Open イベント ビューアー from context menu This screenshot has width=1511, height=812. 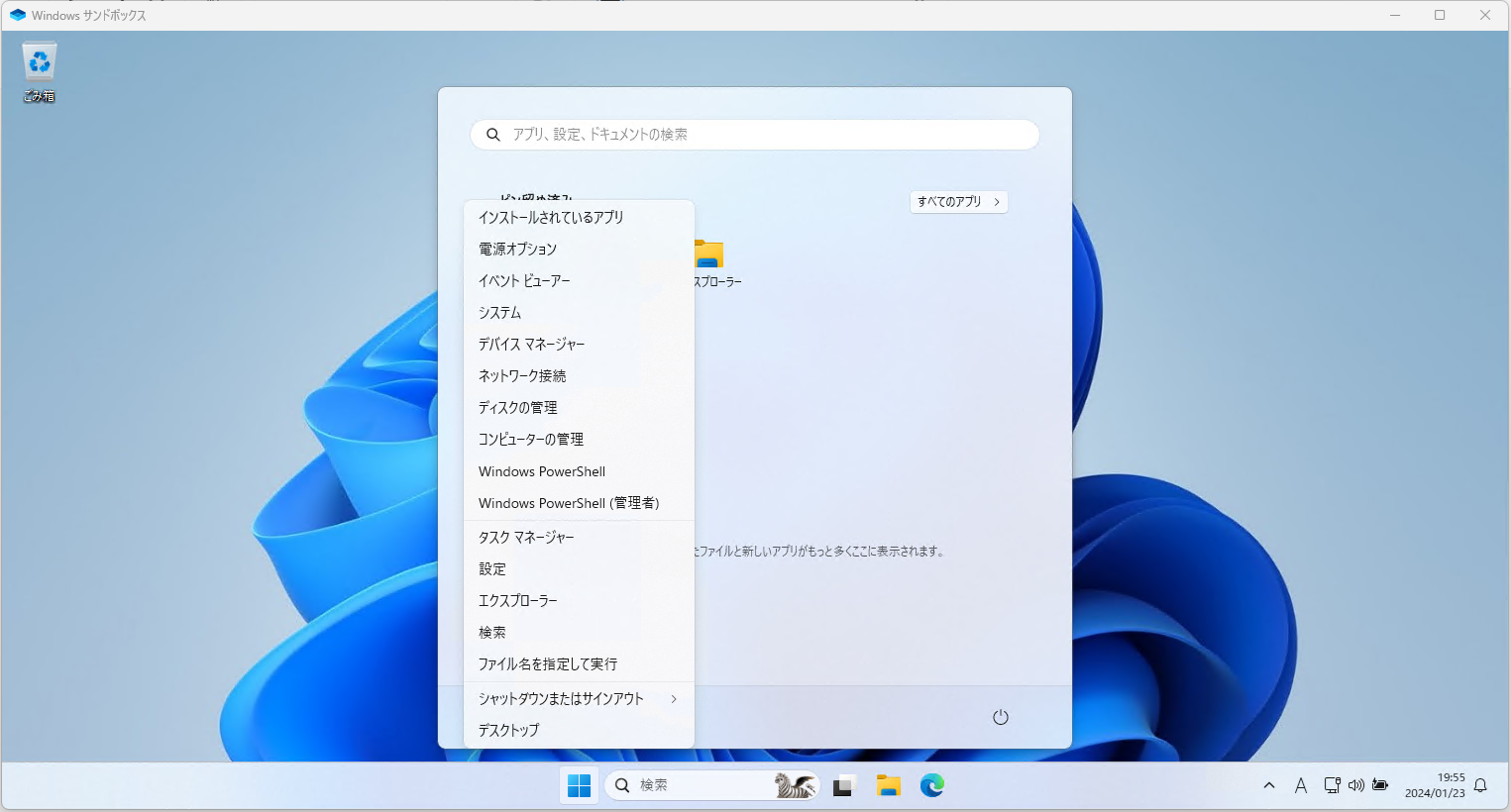point(579,280)
